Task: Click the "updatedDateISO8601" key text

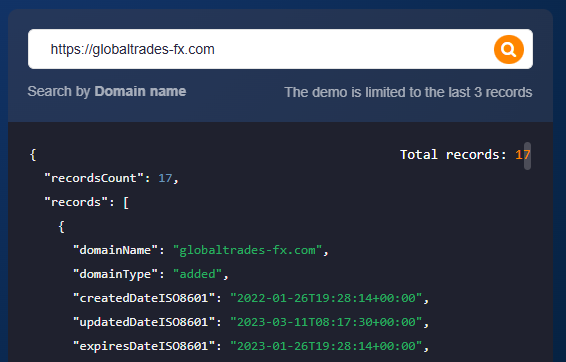Action: coord(144,322)
